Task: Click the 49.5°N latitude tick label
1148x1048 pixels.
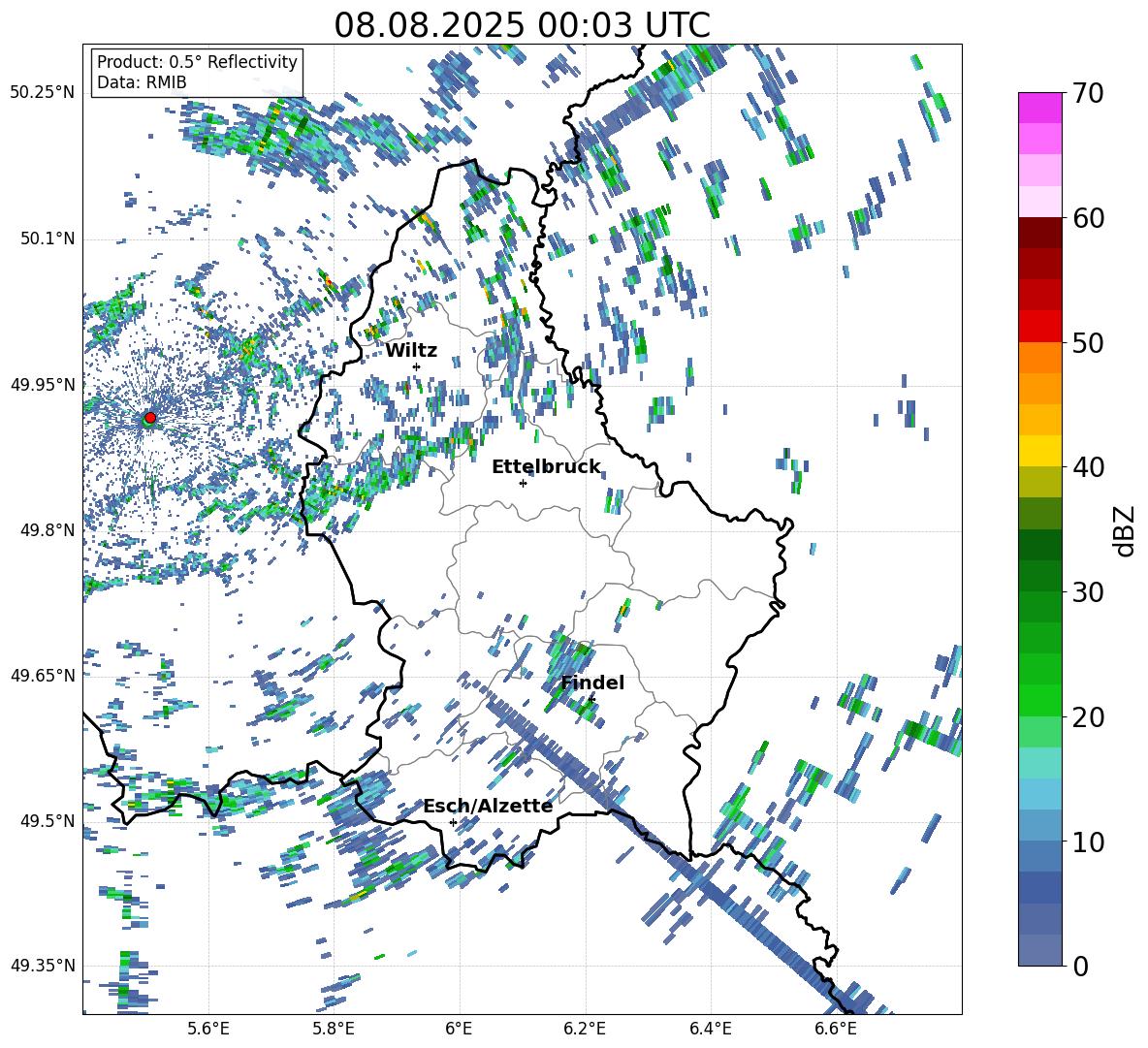Action: click(47, 820)
